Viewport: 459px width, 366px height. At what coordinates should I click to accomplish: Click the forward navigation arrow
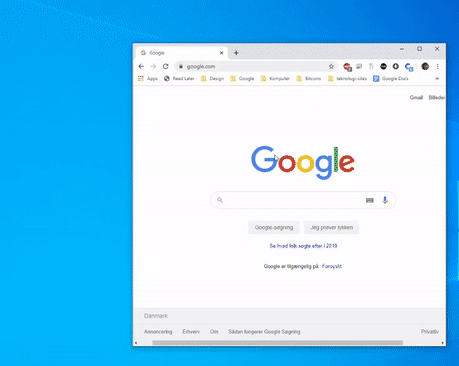[153, 66]
